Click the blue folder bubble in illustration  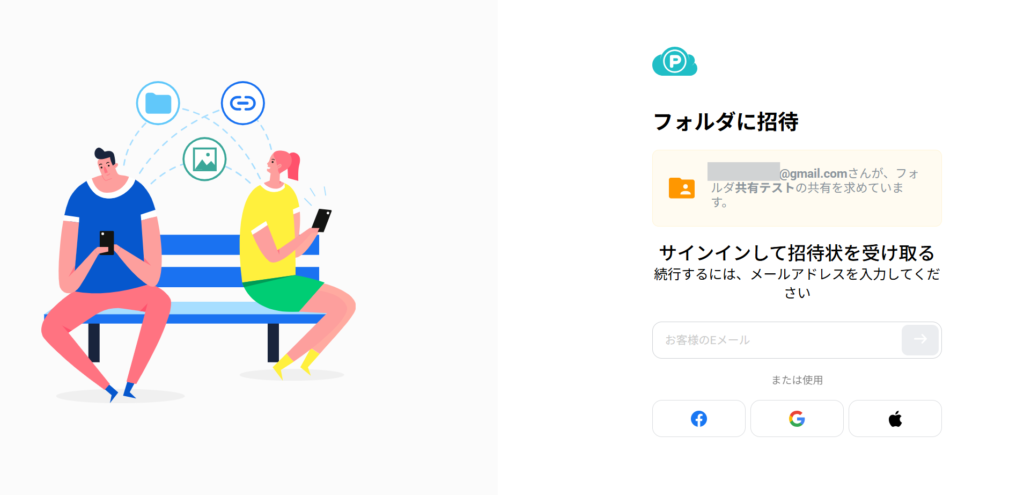tap(158, 103)
